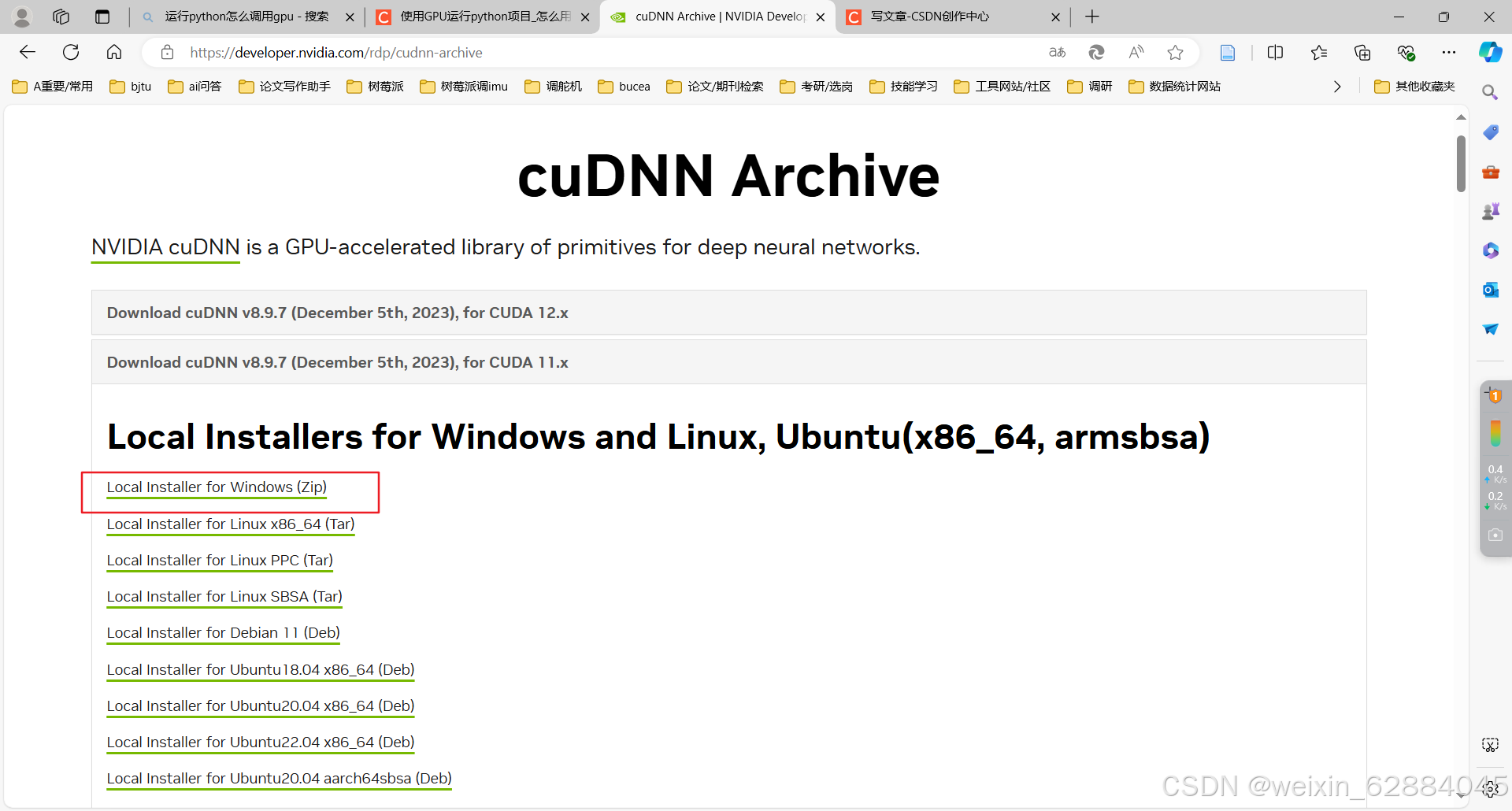Close the 写文章-CSDN创作中心 tab

coord(1056,17)
